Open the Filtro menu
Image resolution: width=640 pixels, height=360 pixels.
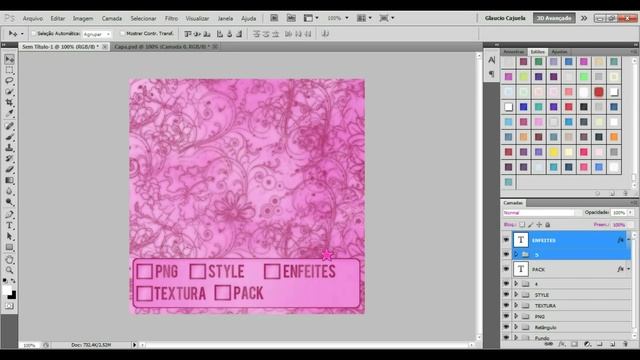[171, 18]
